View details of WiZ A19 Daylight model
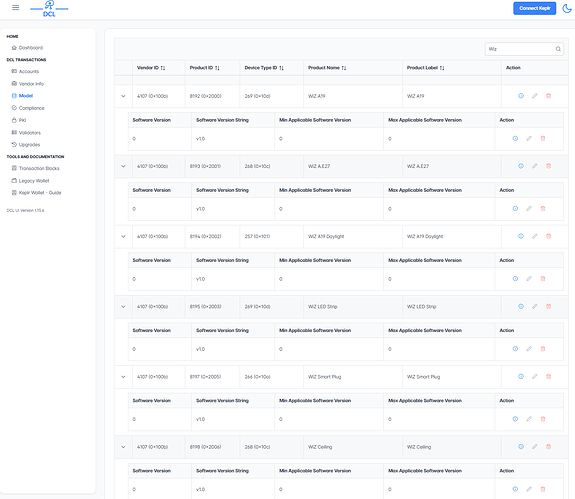The width and height of the screenshot is (575, 499). (521, 236)
